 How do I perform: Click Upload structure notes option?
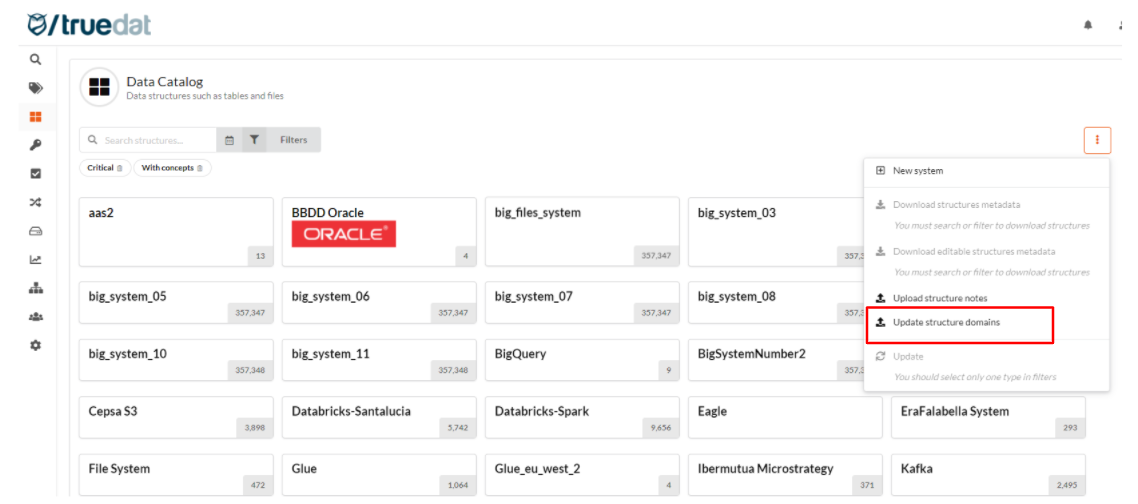coord(939,298)
